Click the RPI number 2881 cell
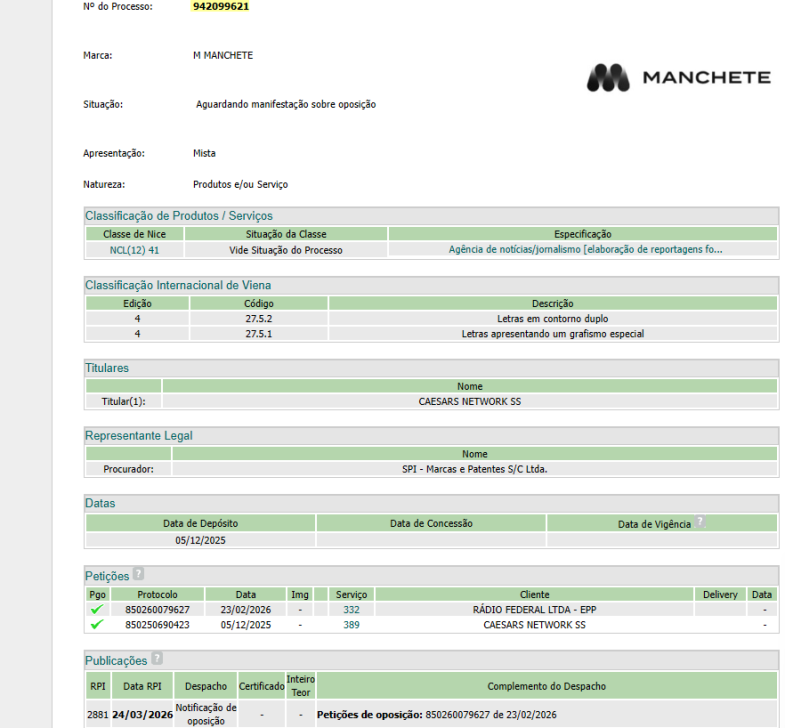 (98, 714)
